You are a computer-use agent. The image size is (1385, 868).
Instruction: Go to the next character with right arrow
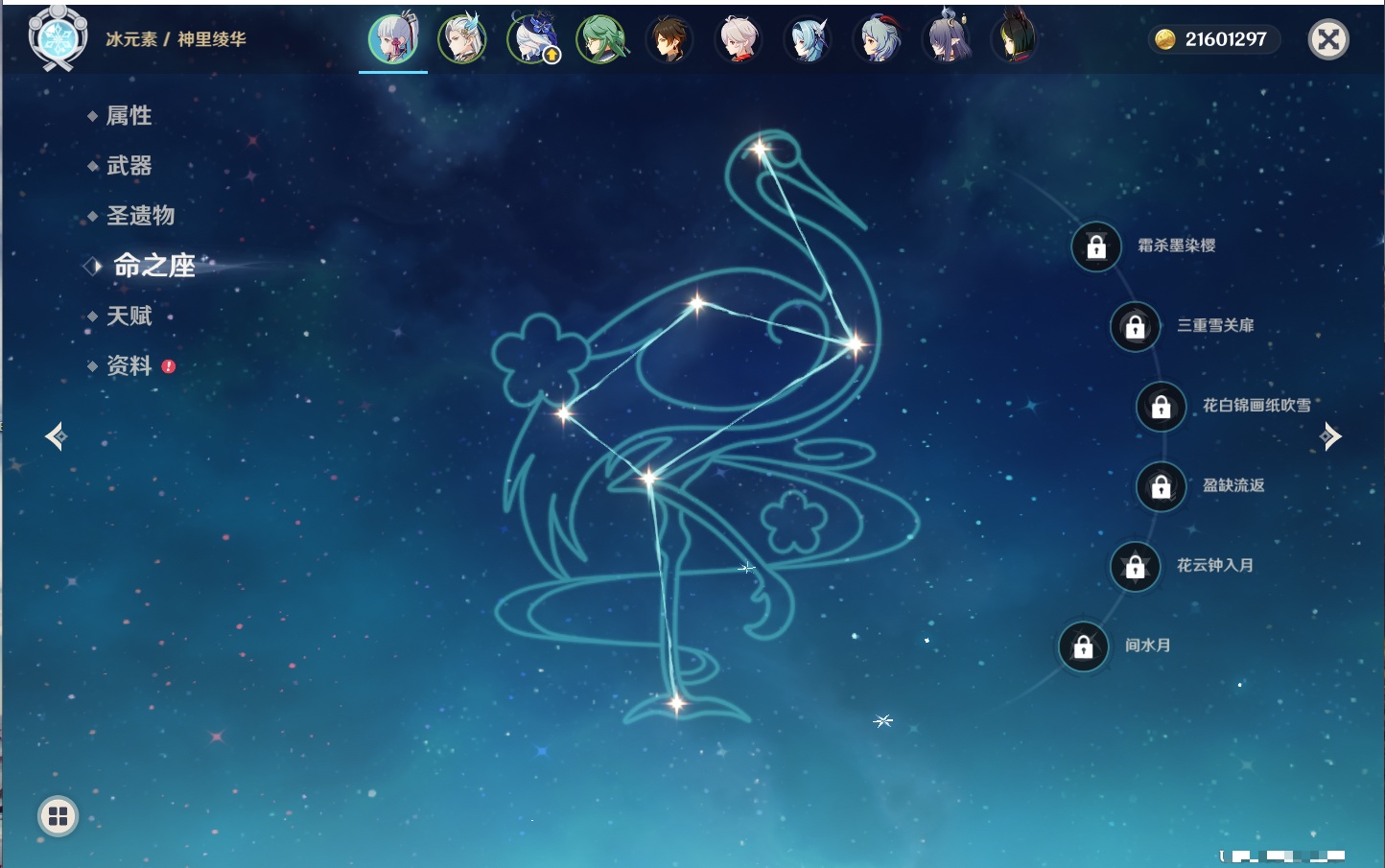click(1330, 436)
